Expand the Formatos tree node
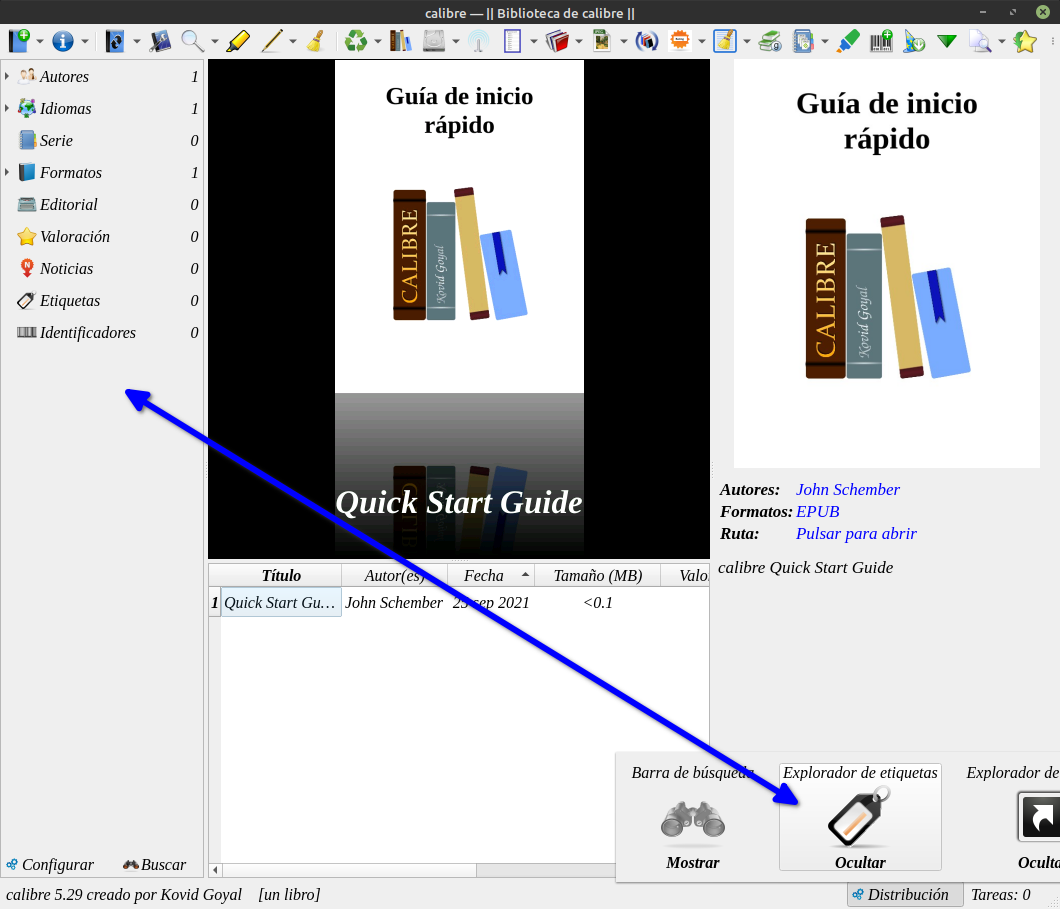Image resolution: width=1060 pixels, height=909 pixels. [7, 172]
